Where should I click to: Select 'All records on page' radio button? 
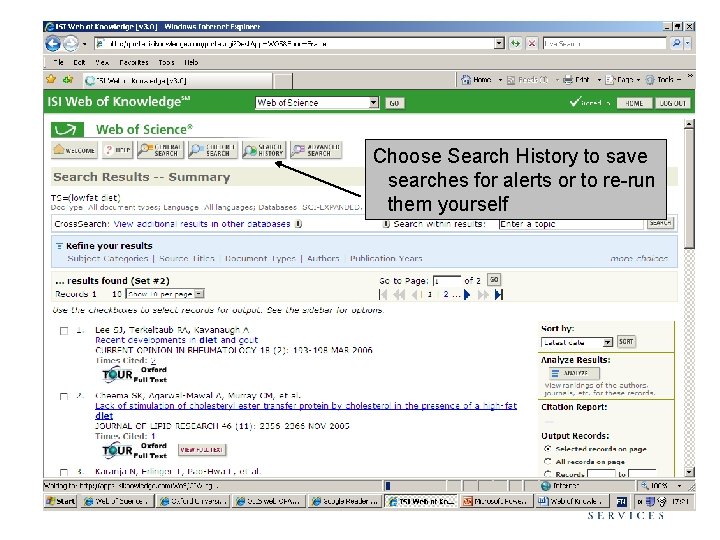547,461
